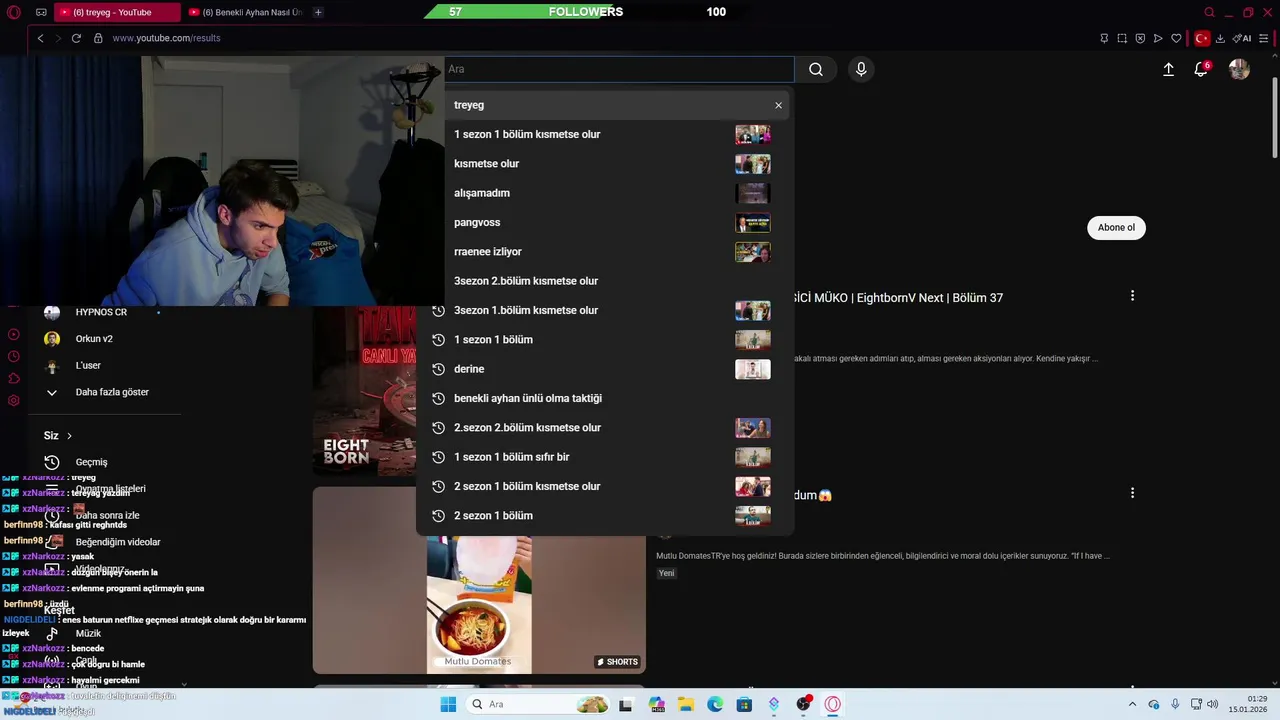The height and width of the screenshot is (720, 1280).
Task: Choose history item '2 sezon 1 bölüm'
Action: (605, 515)
